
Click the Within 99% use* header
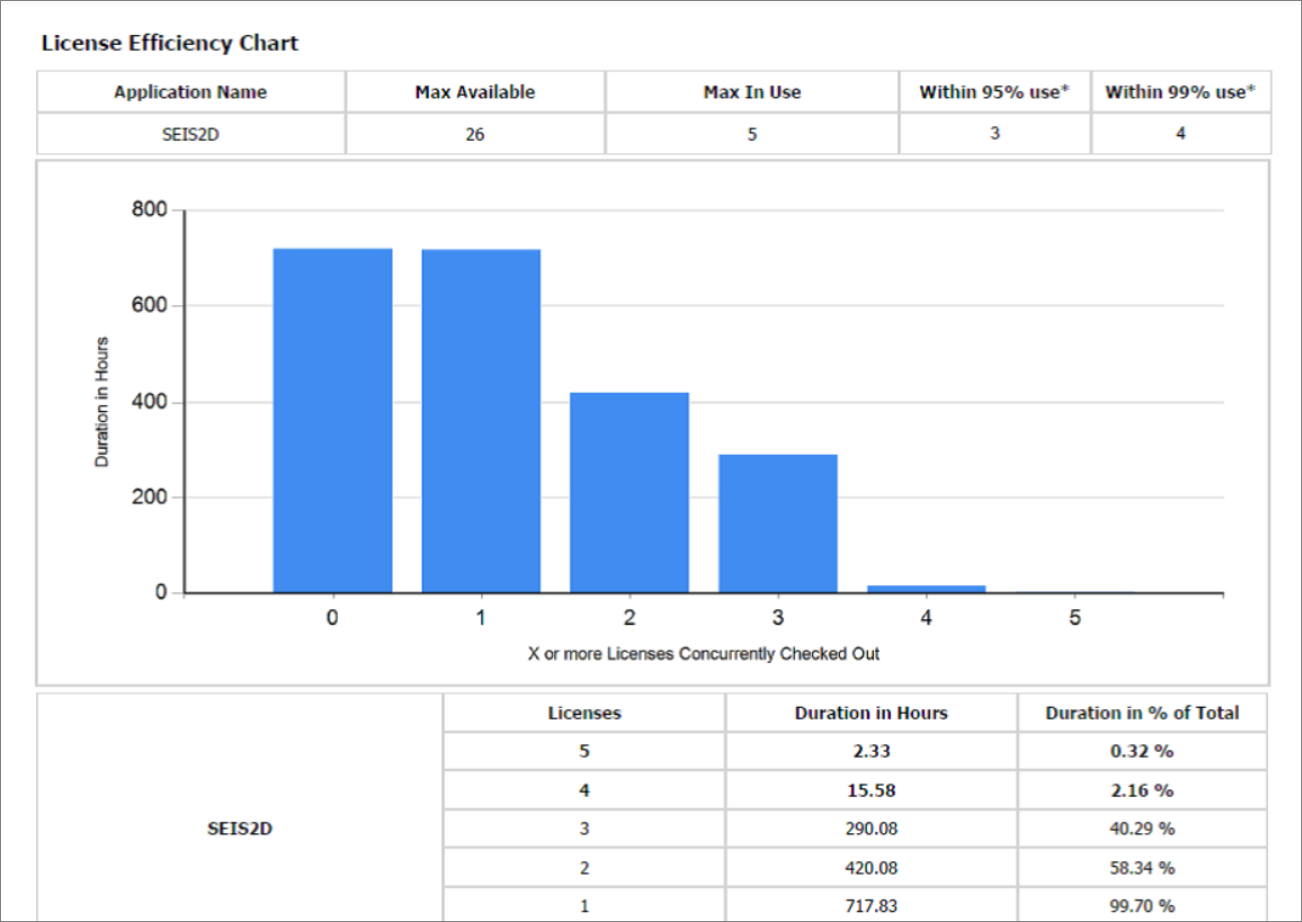coord(1180,92)
